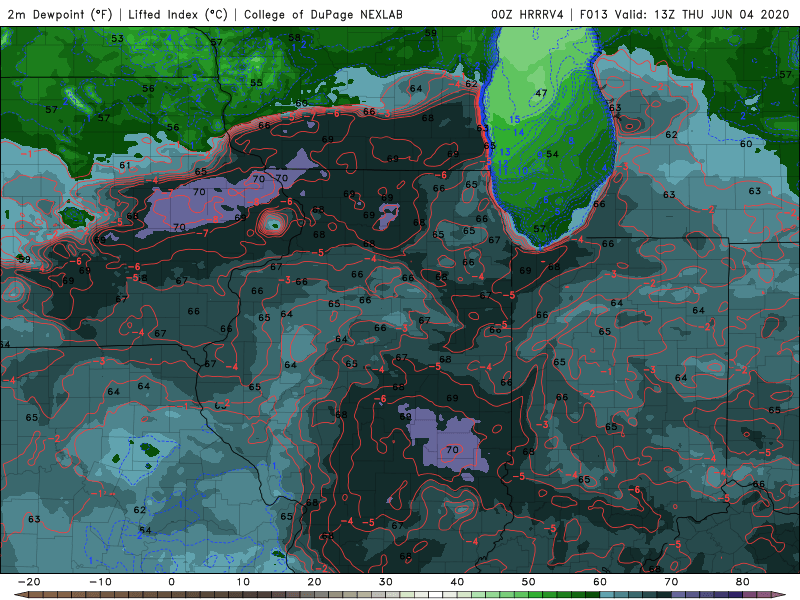
Task: Click the -10 label on the color scale
Action: [100, 582]
